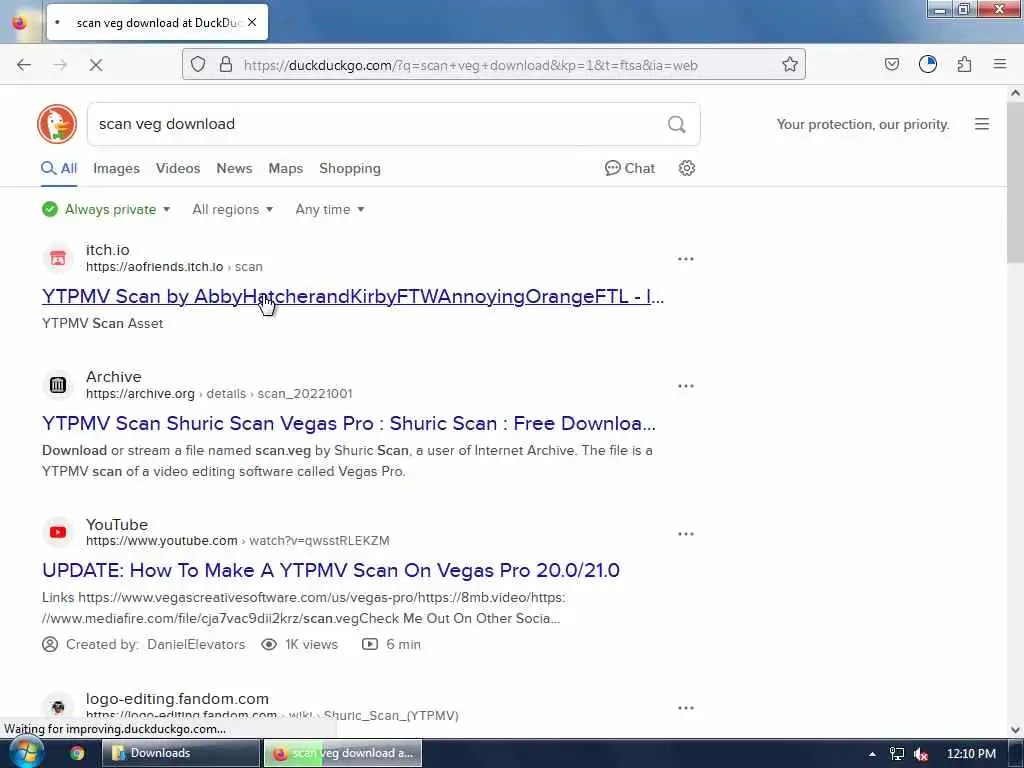1024x768 pixels.
Task: Click the browser back arrow
Action: point(24,65)
